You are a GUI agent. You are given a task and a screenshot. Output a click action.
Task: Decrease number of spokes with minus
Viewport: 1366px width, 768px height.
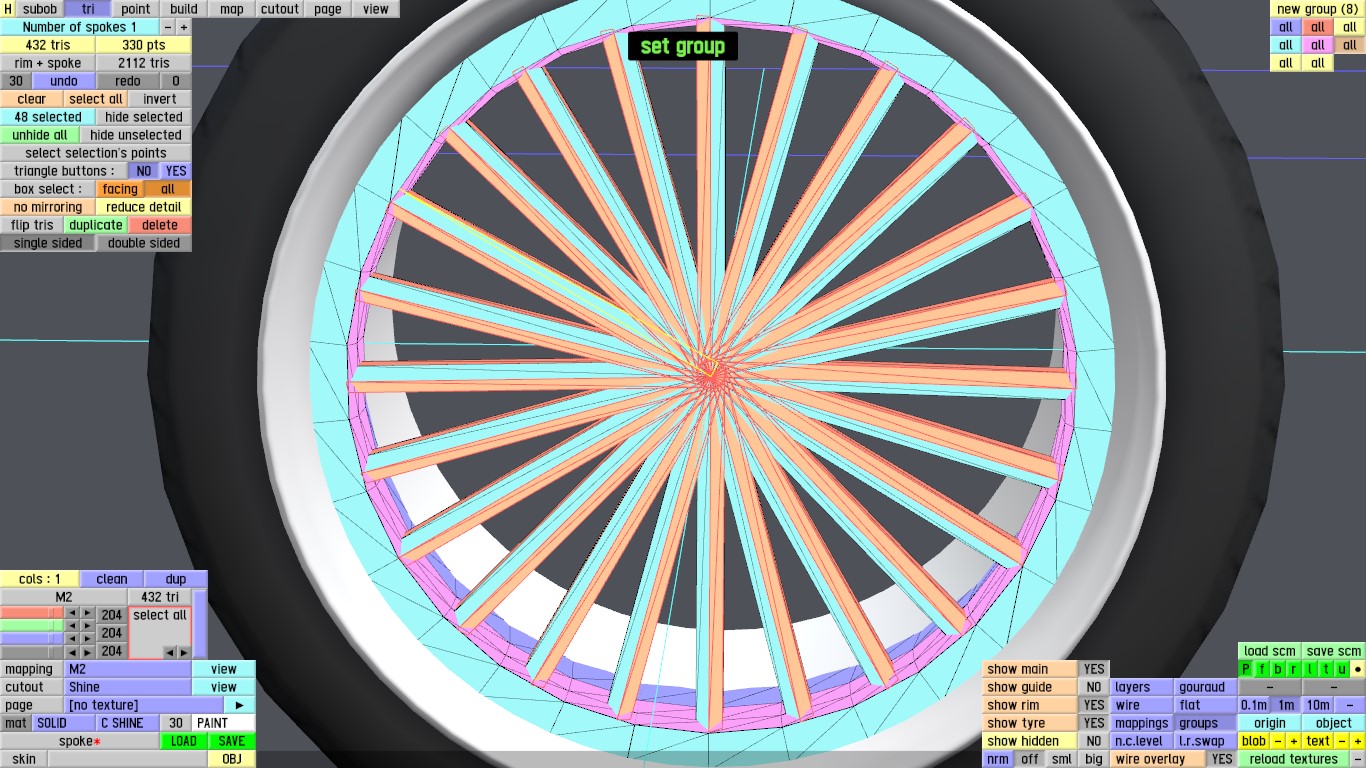[167, 27]
